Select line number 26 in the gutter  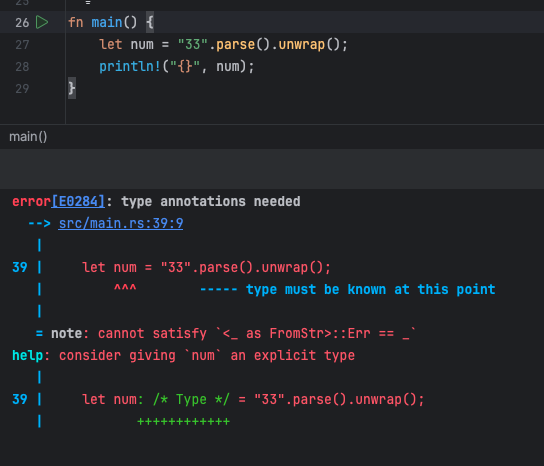[22, 23]
